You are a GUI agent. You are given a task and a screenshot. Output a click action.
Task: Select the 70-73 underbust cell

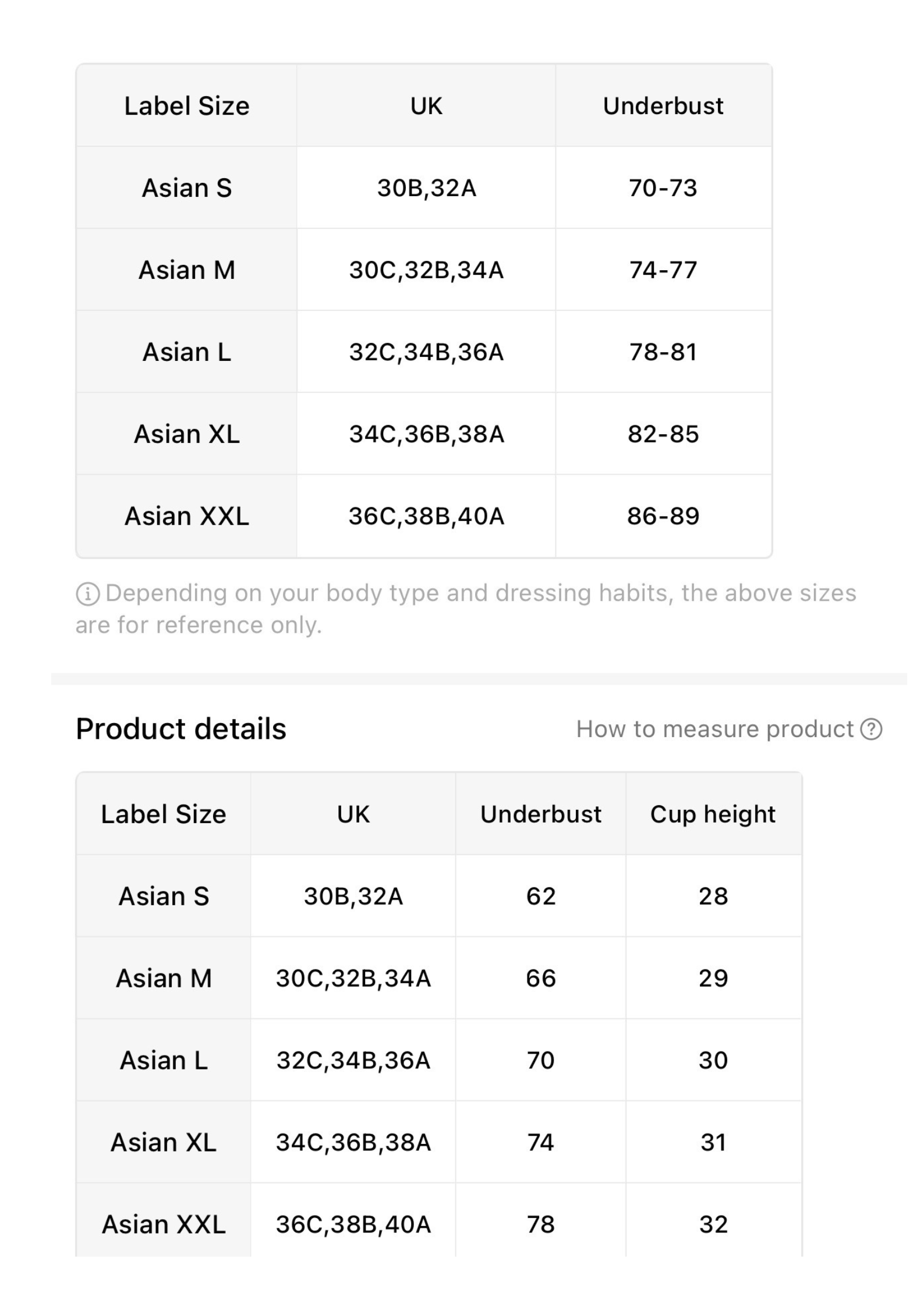[663, 187]
